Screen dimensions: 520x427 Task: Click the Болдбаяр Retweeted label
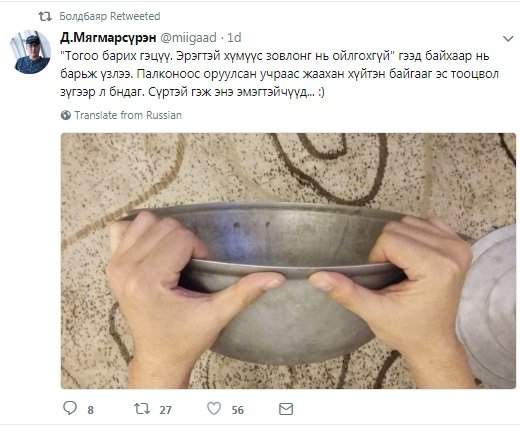110,16
